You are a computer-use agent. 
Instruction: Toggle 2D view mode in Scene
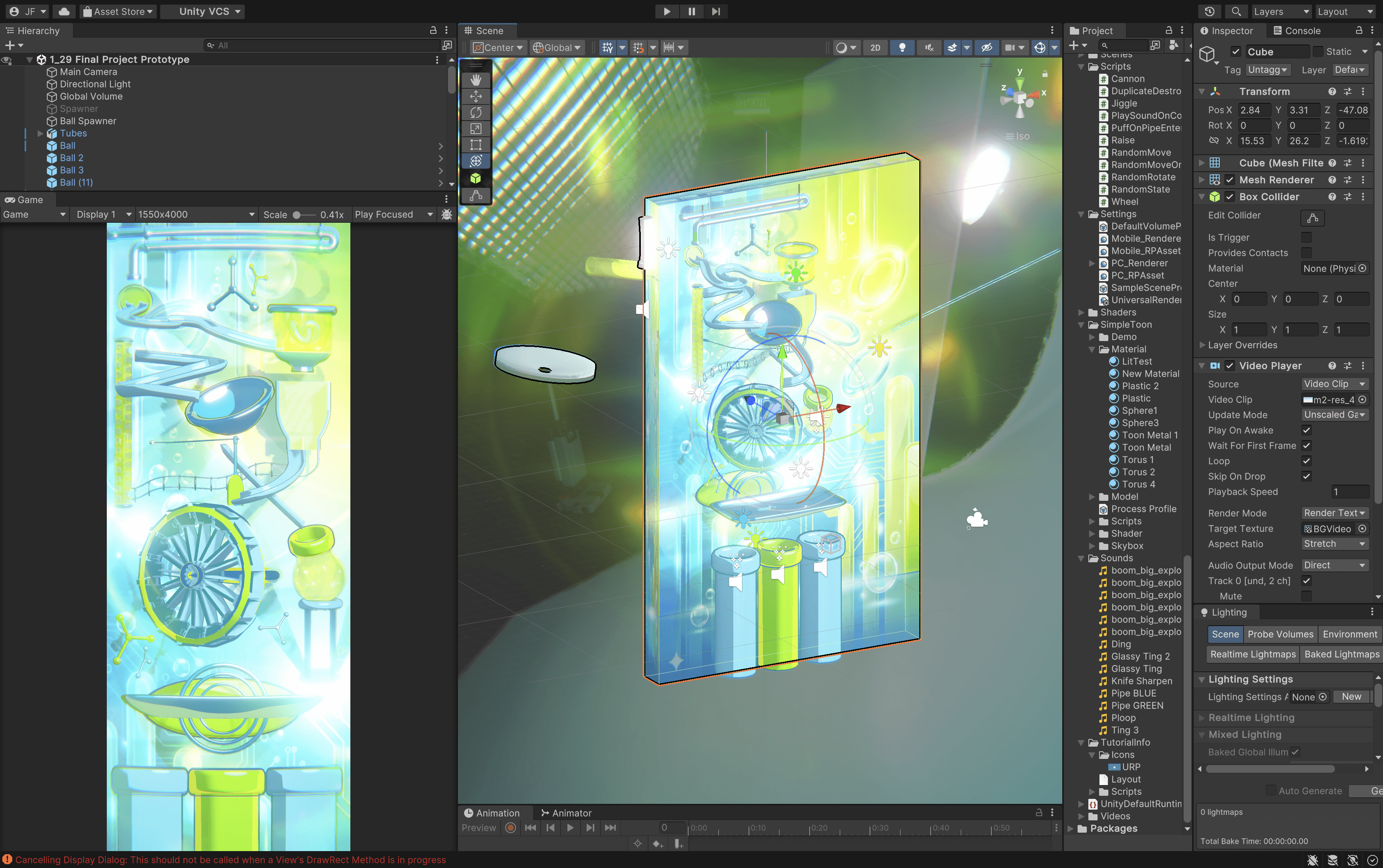point(875,48)
